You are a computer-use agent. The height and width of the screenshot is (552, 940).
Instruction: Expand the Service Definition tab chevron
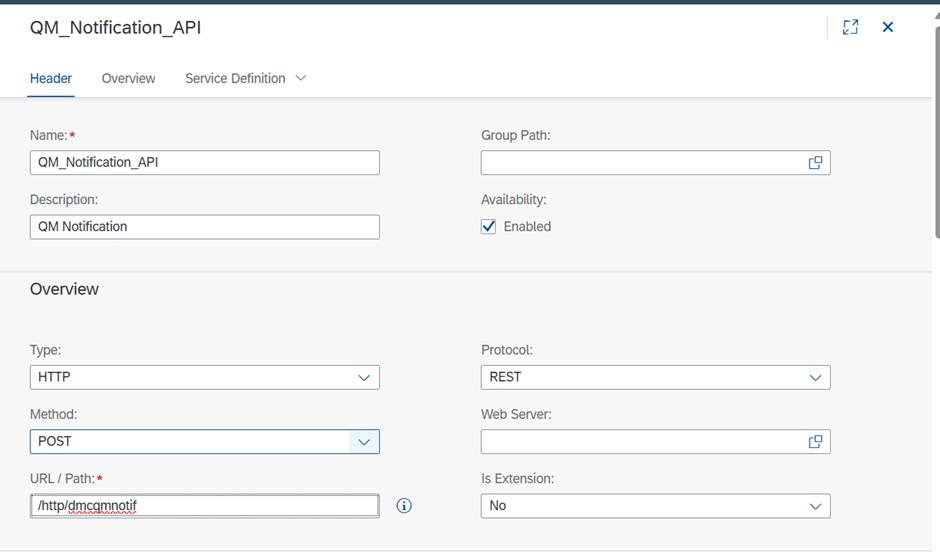[x=301, y=79]
